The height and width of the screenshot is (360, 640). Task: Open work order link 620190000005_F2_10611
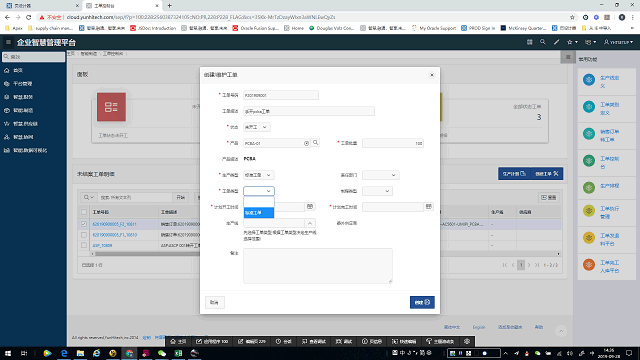114,224
